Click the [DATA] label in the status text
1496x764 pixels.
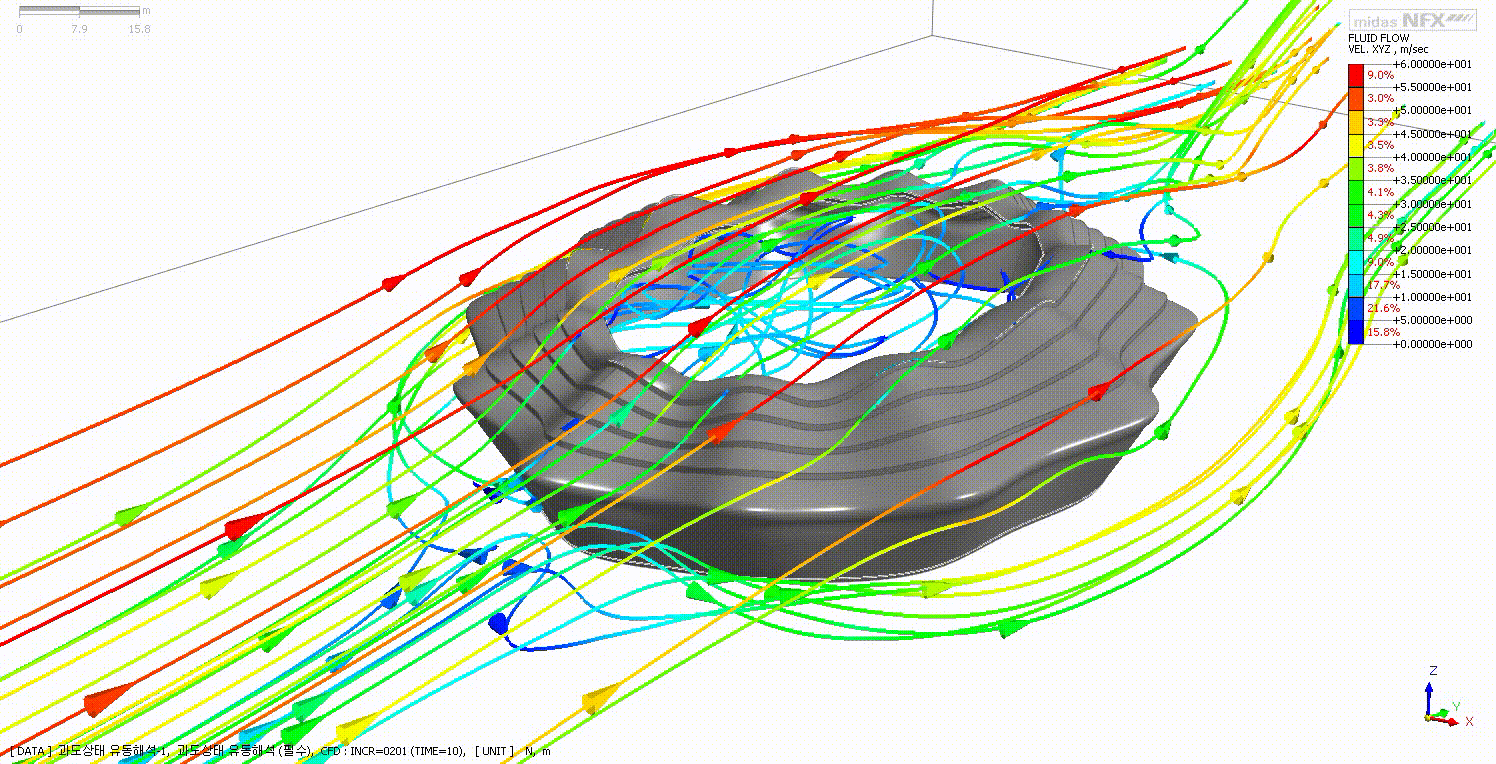28,751
